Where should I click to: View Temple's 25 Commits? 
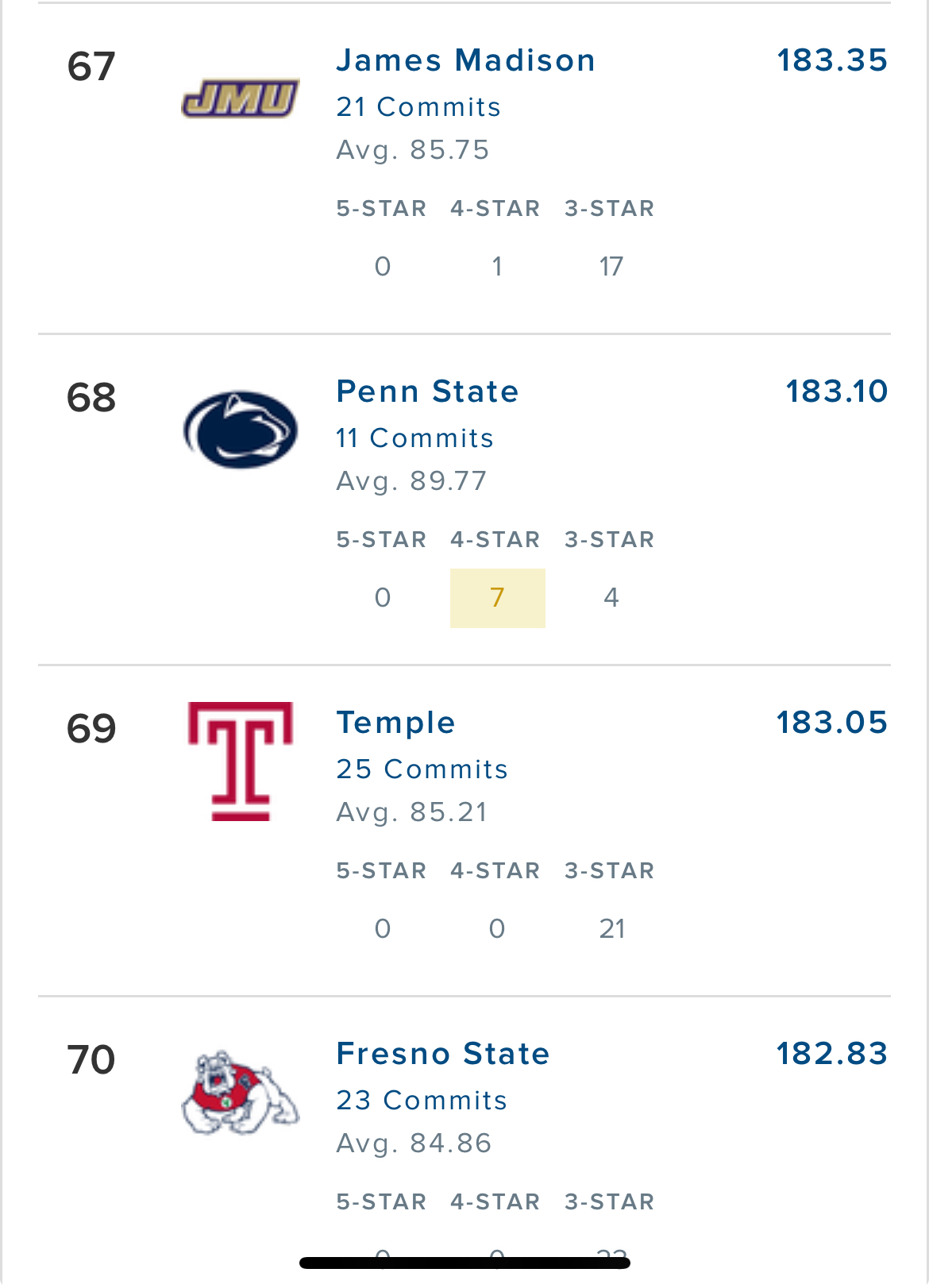(x=422, y=769)
